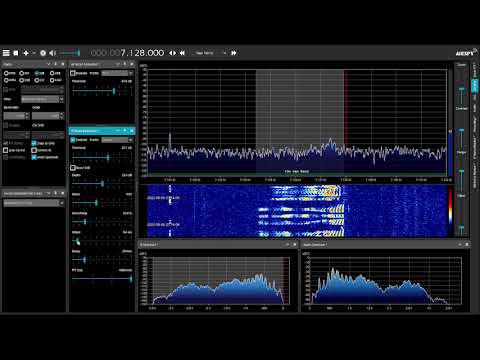Viewport: 480px width, 360px height.
Task: Close the Radio panel
Action: [x=62, y=64]
